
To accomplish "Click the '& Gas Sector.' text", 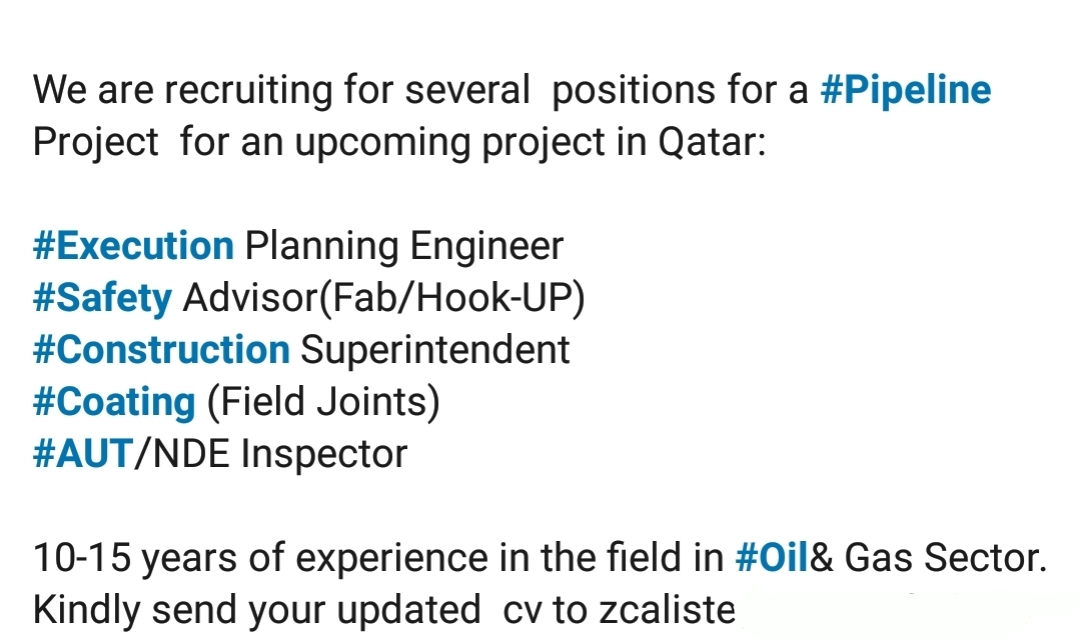I will 928,557.
